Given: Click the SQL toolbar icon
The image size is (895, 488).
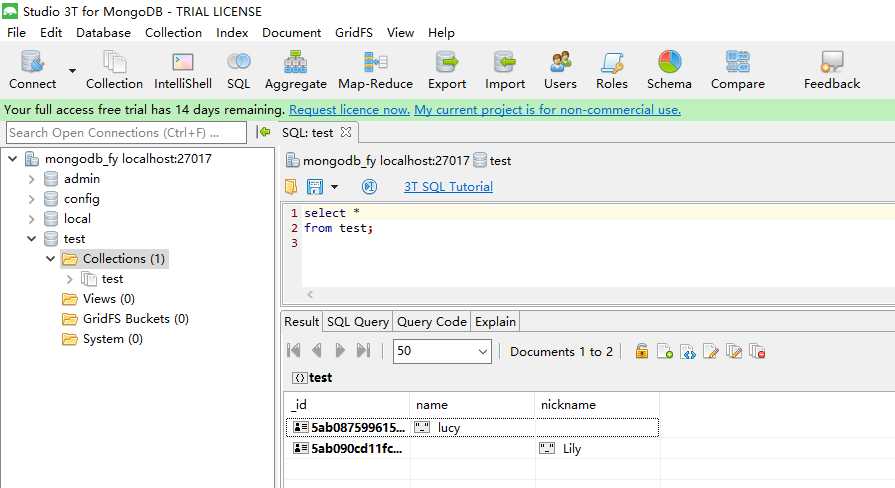Looking at the screenshot, I should 239,70.
